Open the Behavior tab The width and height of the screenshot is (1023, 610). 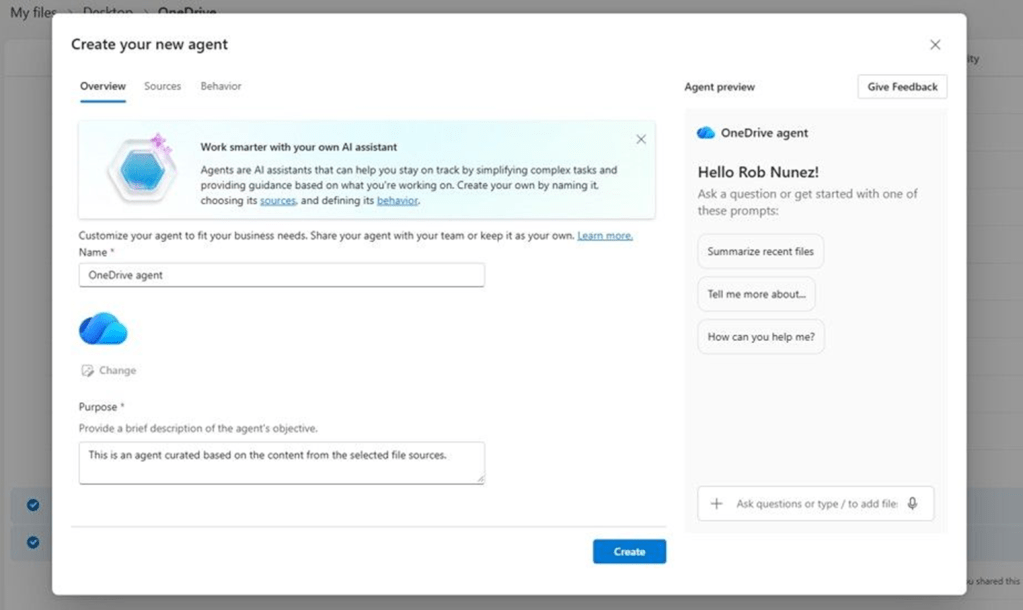[x=221, y=87]
